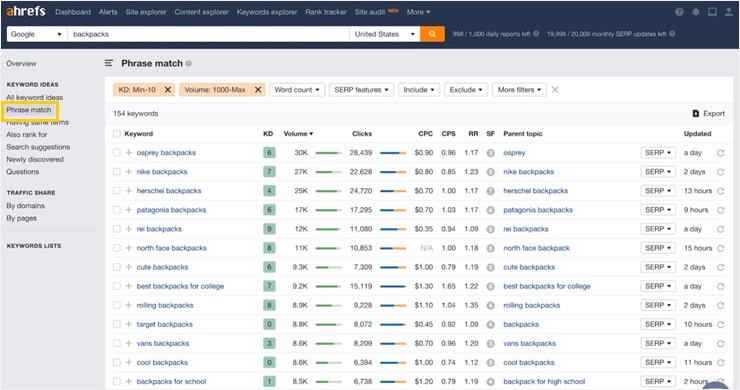Add nike backpacks with the plus icon
This screenshot has width=740, height=390.
(x=128, y=171)
